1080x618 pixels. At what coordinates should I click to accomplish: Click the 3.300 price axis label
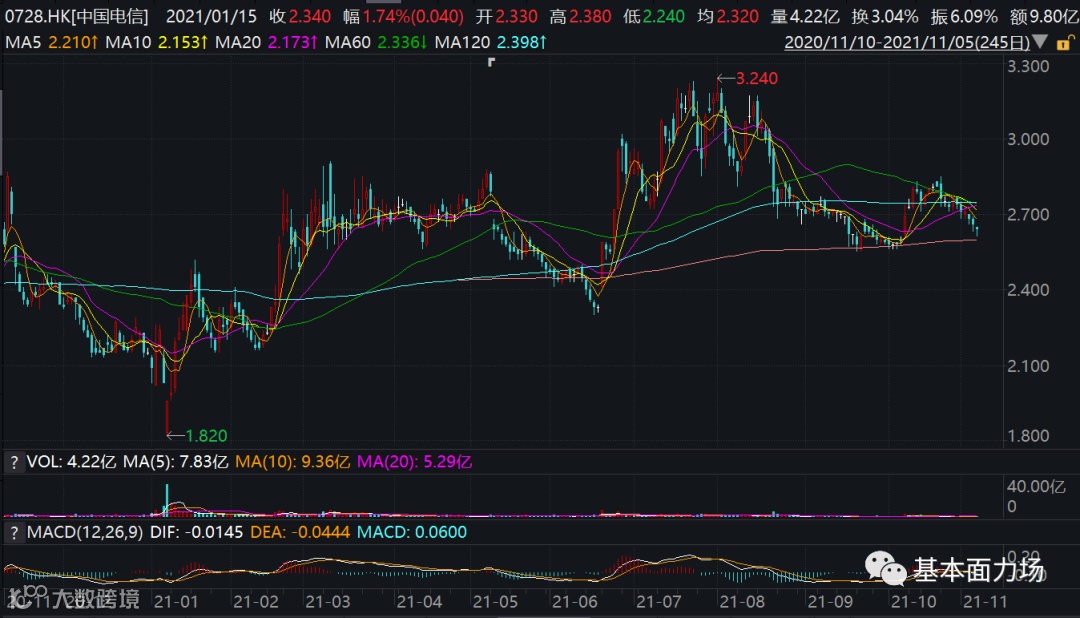(1028, 66)
